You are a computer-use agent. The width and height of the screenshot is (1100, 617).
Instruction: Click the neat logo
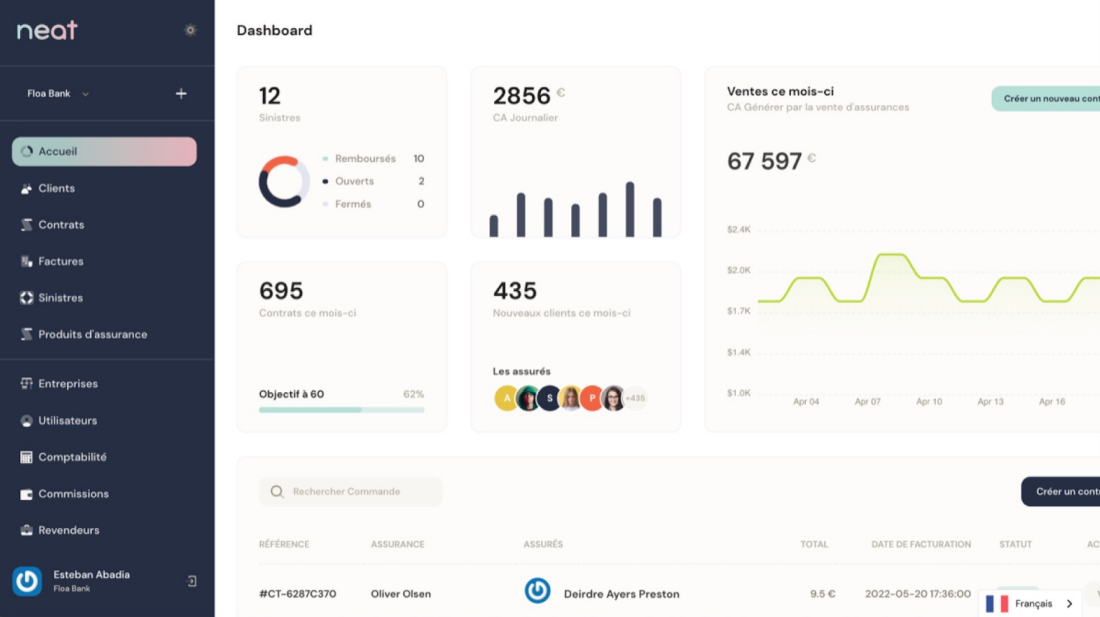coord(47,30)
